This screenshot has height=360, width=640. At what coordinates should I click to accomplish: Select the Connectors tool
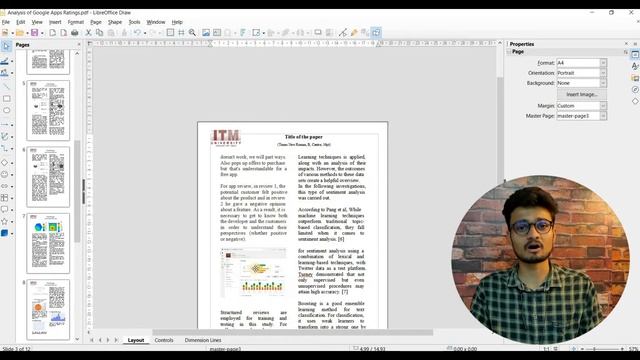coord(5,148)
